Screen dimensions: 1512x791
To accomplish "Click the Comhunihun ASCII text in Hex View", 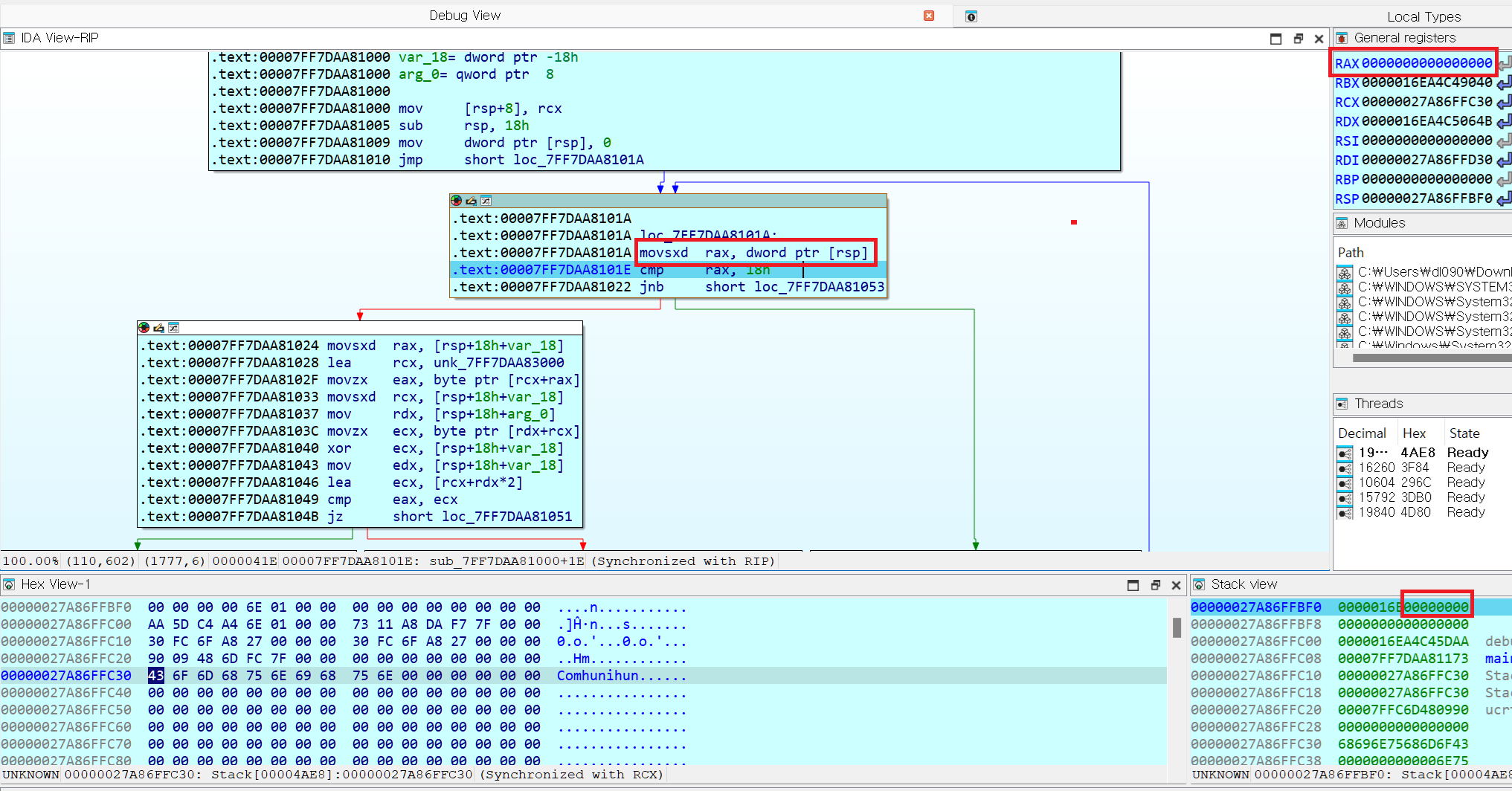I will [x=597, y=676].
